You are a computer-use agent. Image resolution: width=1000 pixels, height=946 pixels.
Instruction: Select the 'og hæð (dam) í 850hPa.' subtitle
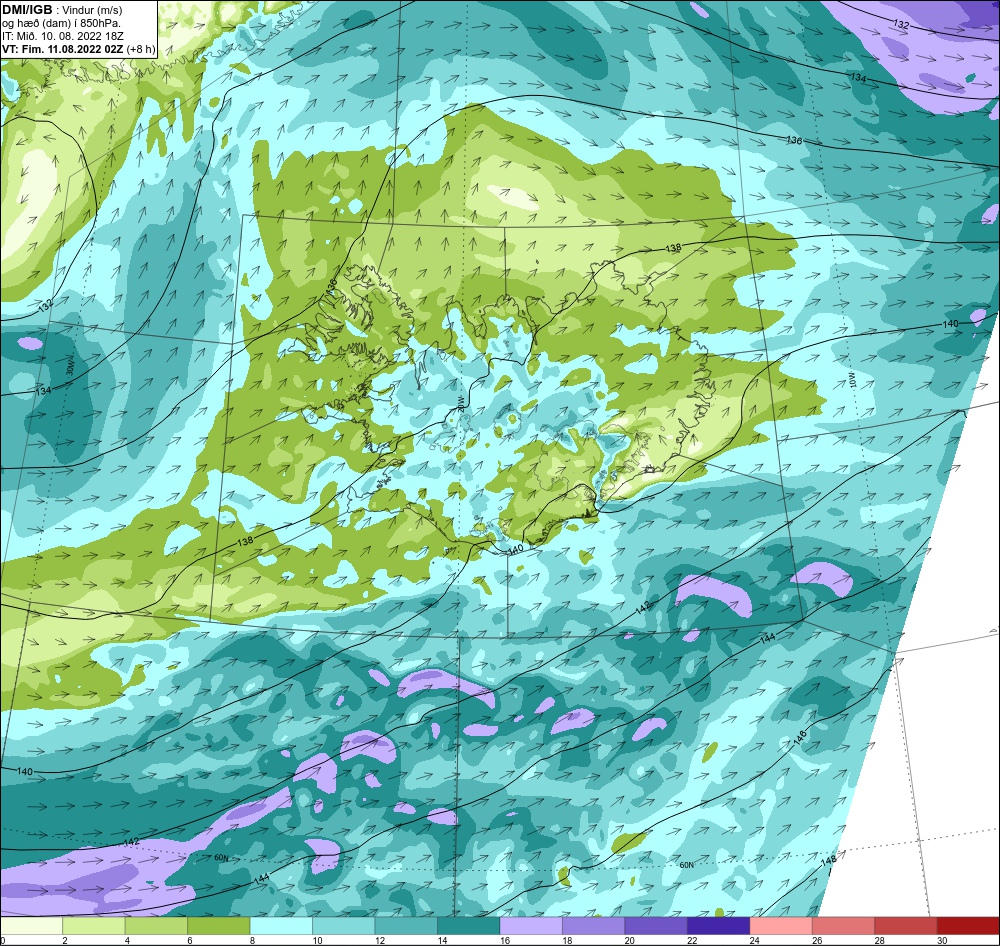click(61, 24)
